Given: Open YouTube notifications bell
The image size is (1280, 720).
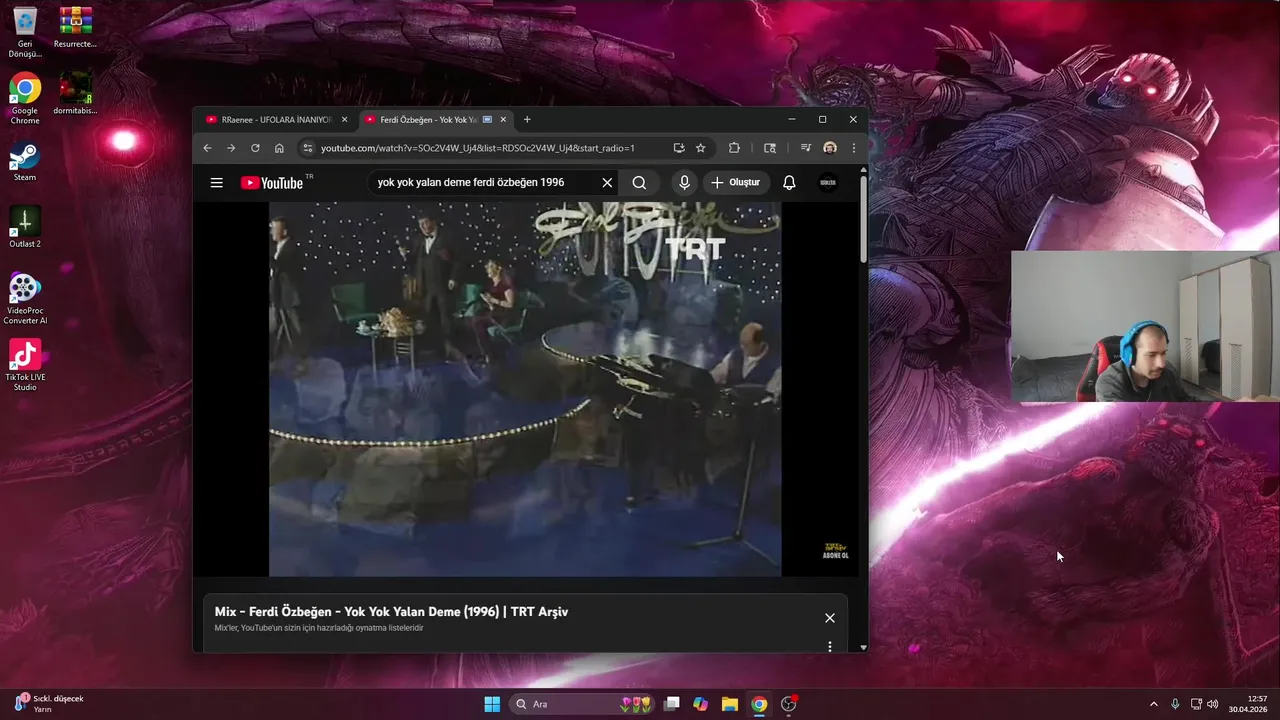Looking at the screenshot, I should click(x=789, y=183).
